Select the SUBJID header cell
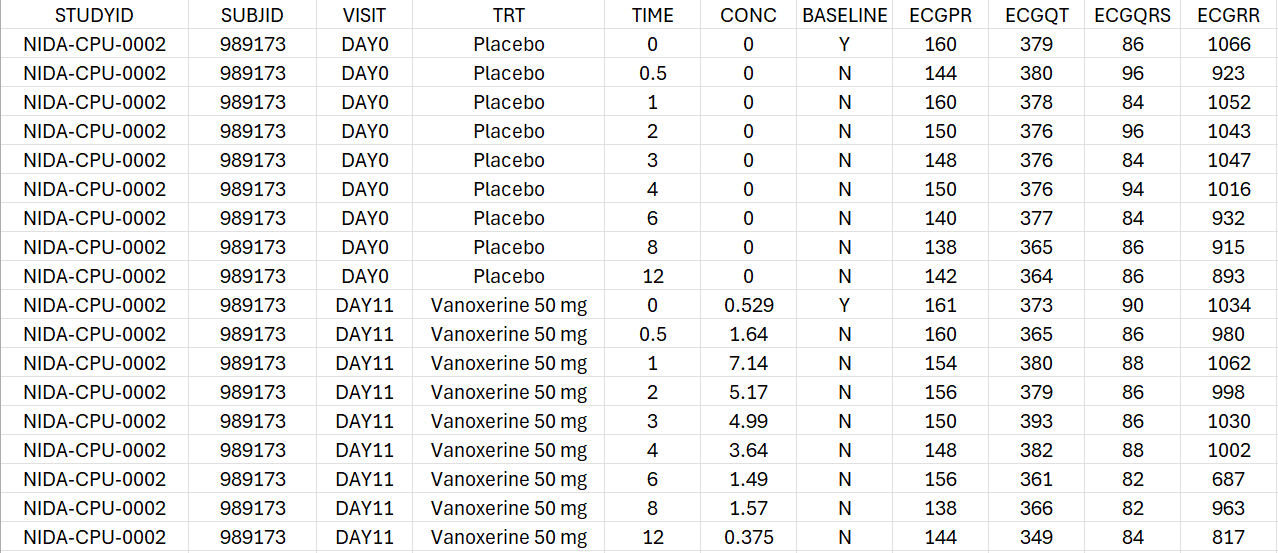This screenshot has width=1278, height=553. coord(252,15)
